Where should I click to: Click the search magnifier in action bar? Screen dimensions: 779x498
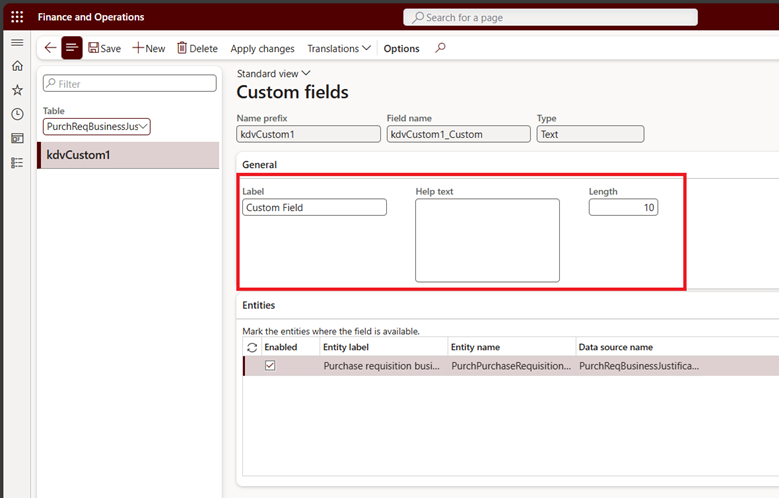(440, 48)
